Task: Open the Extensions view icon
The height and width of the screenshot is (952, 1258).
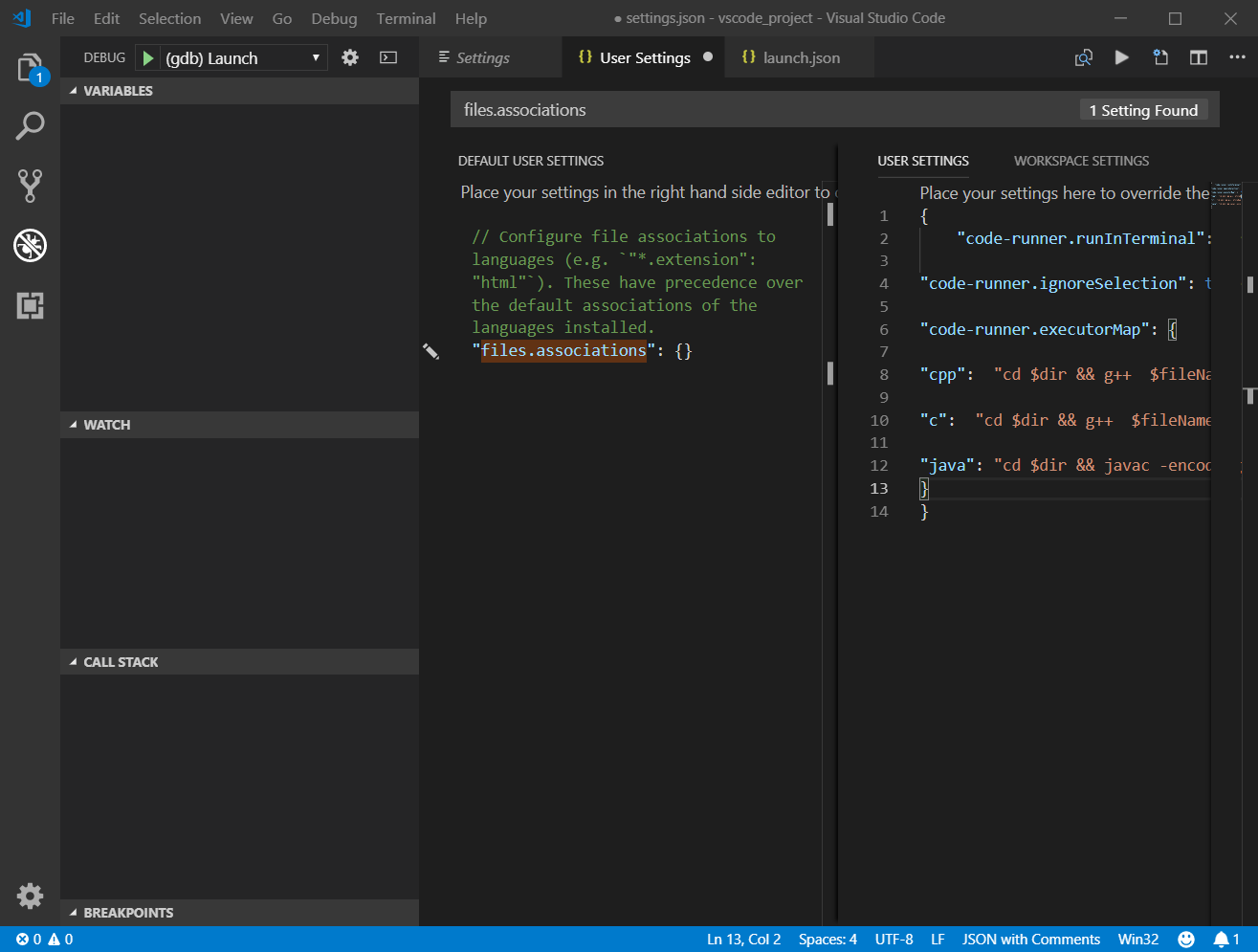Action: point(30,305)
